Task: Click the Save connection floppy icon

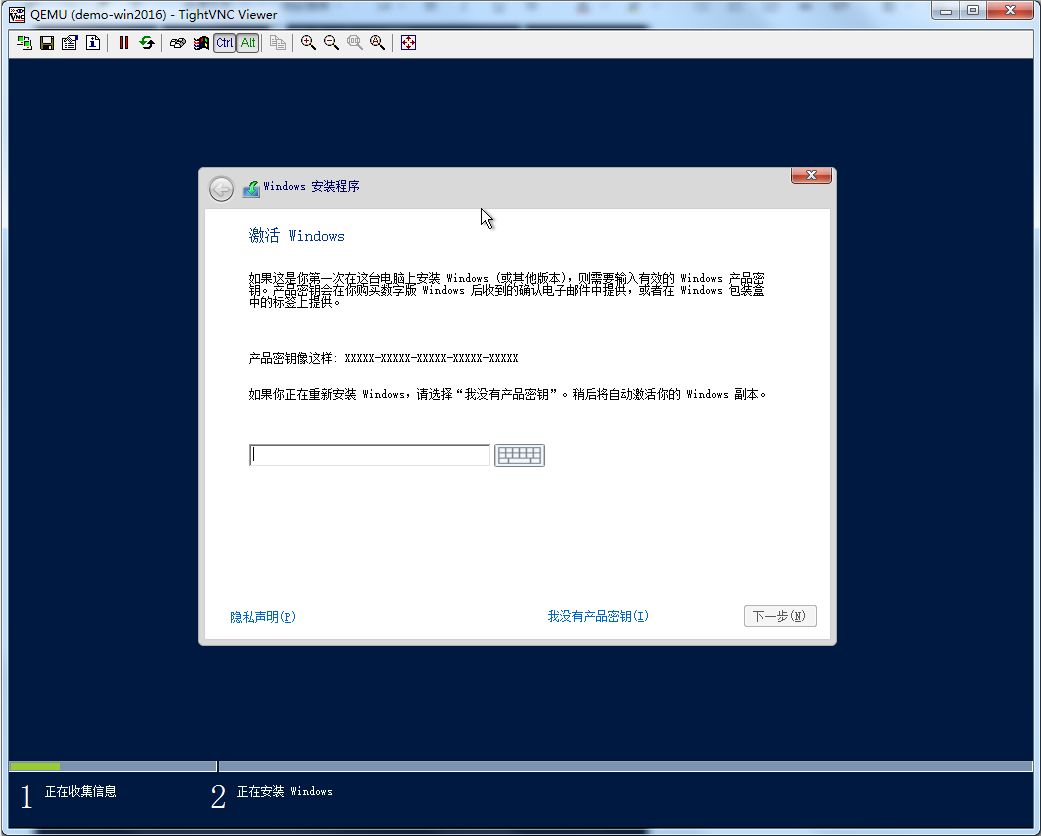Action: (x=47, y=43)
